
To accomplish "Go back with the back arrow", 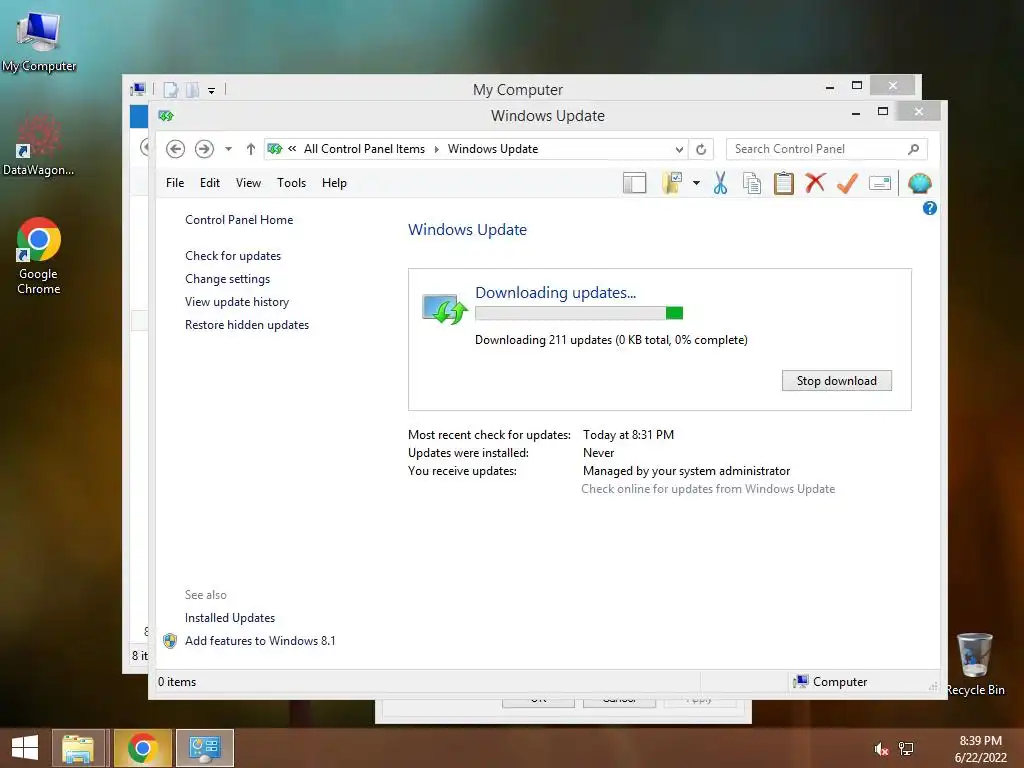I will (x=175, y=149).
